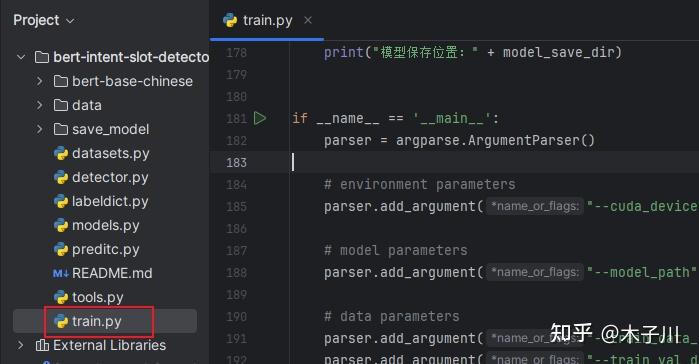This screenshot has height=364, width=699.
Task: Click the Python icon on train.py tab
Action: [x=230, y=20]
